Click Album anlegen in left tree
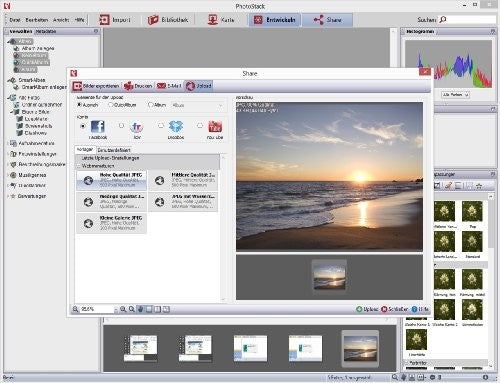The height and width of the screenshot is (383, 500). tap(38, 48)
